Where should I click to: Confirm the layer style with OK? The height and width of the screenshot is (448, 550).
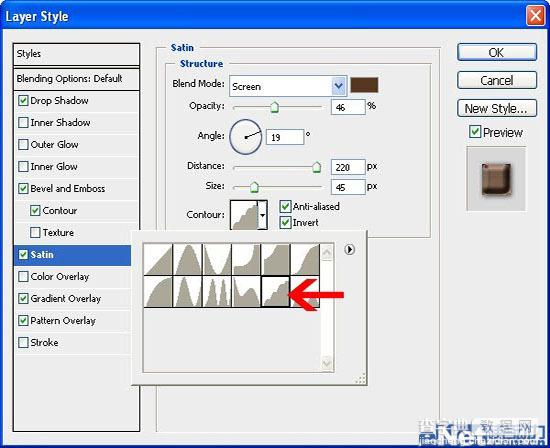[x=497, y=52]
